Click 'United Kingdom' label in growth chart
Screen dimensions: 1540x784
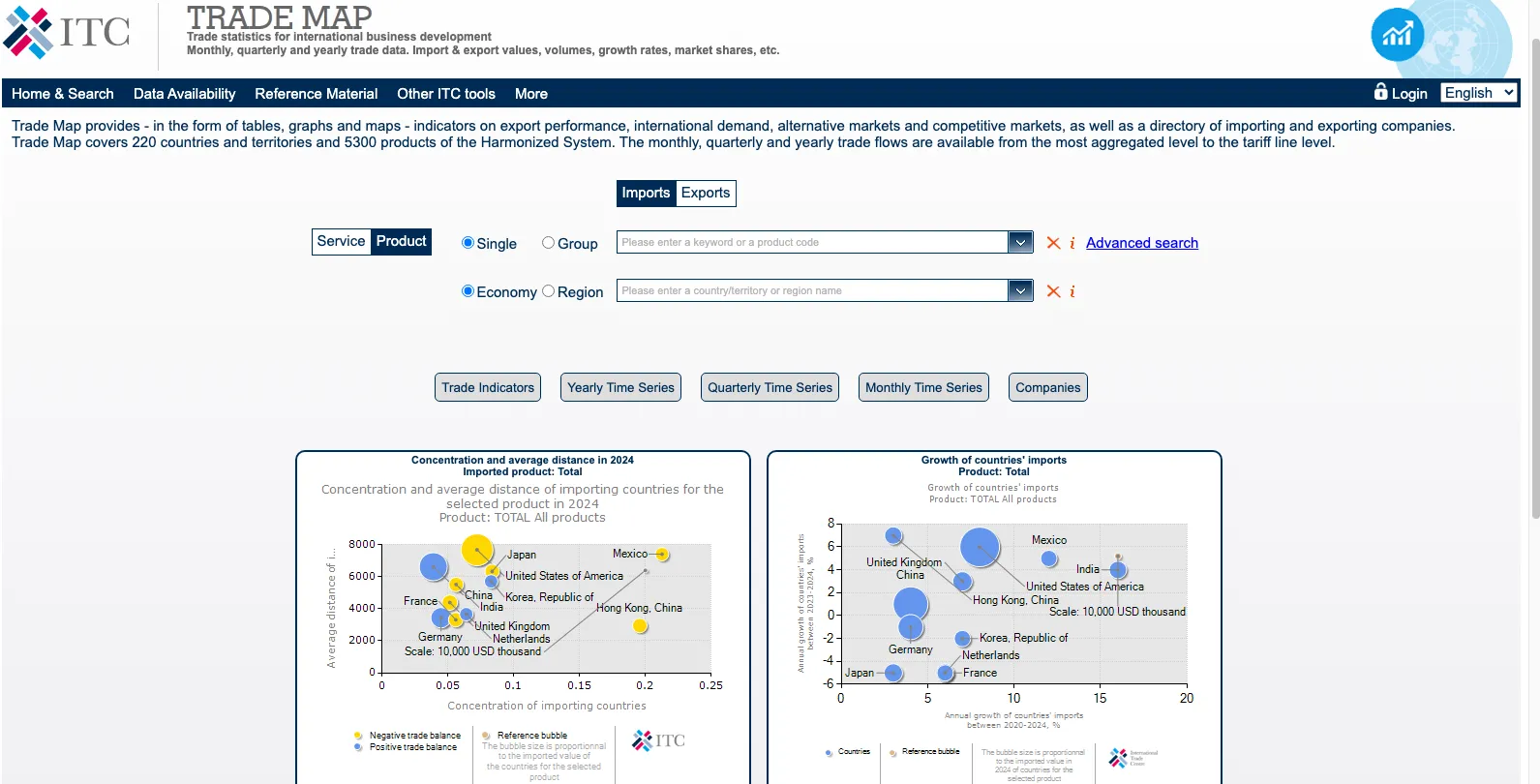point(904,562)
